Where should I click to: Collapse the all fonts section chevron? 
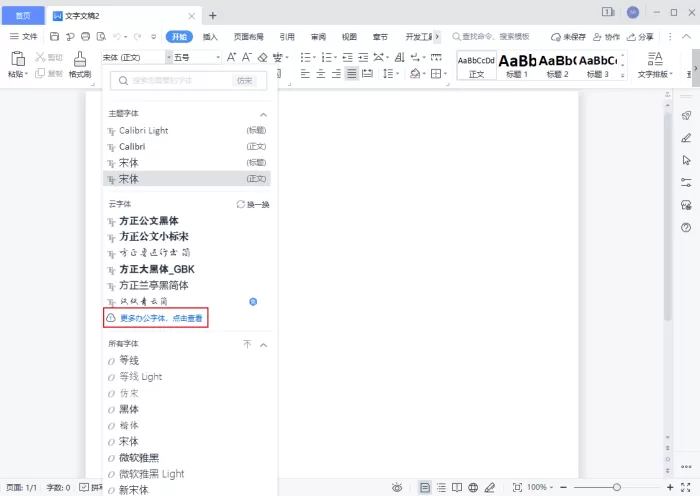tap(263, 345)
